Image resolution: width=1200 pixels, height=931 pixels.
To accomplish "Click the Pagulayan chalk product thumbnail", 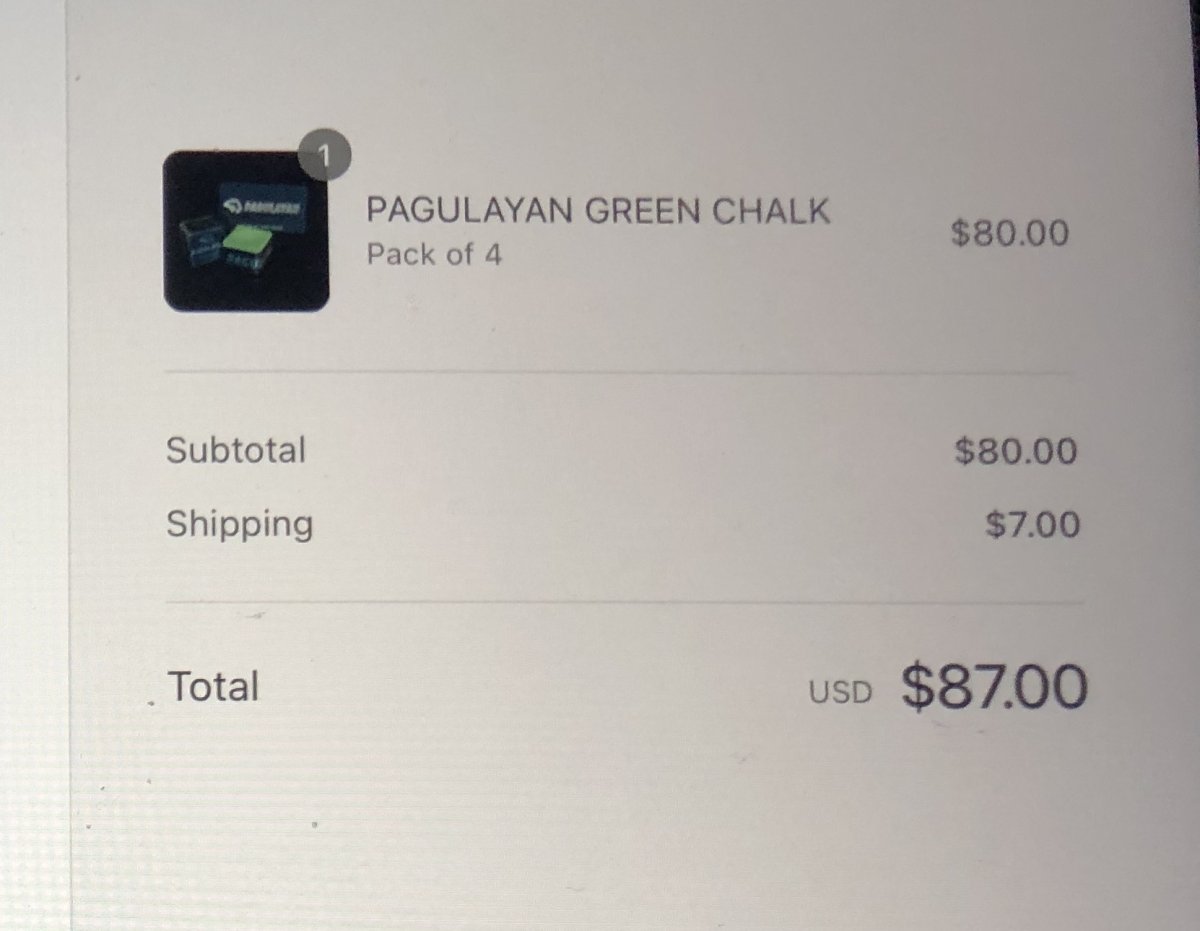I will click(246, 231).
